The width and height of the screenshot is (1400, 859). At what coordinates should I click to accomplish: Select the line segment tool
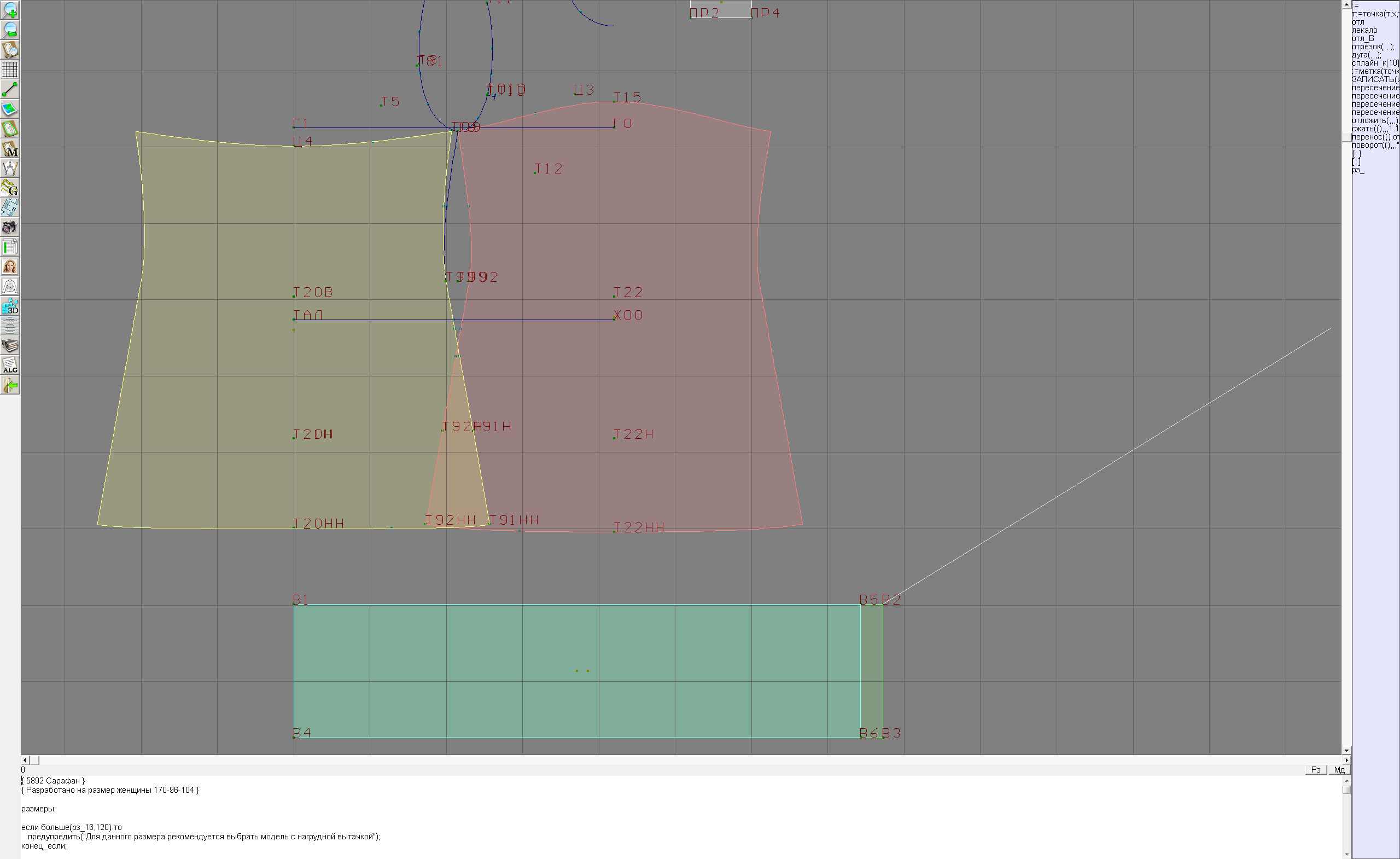[10, 89]
